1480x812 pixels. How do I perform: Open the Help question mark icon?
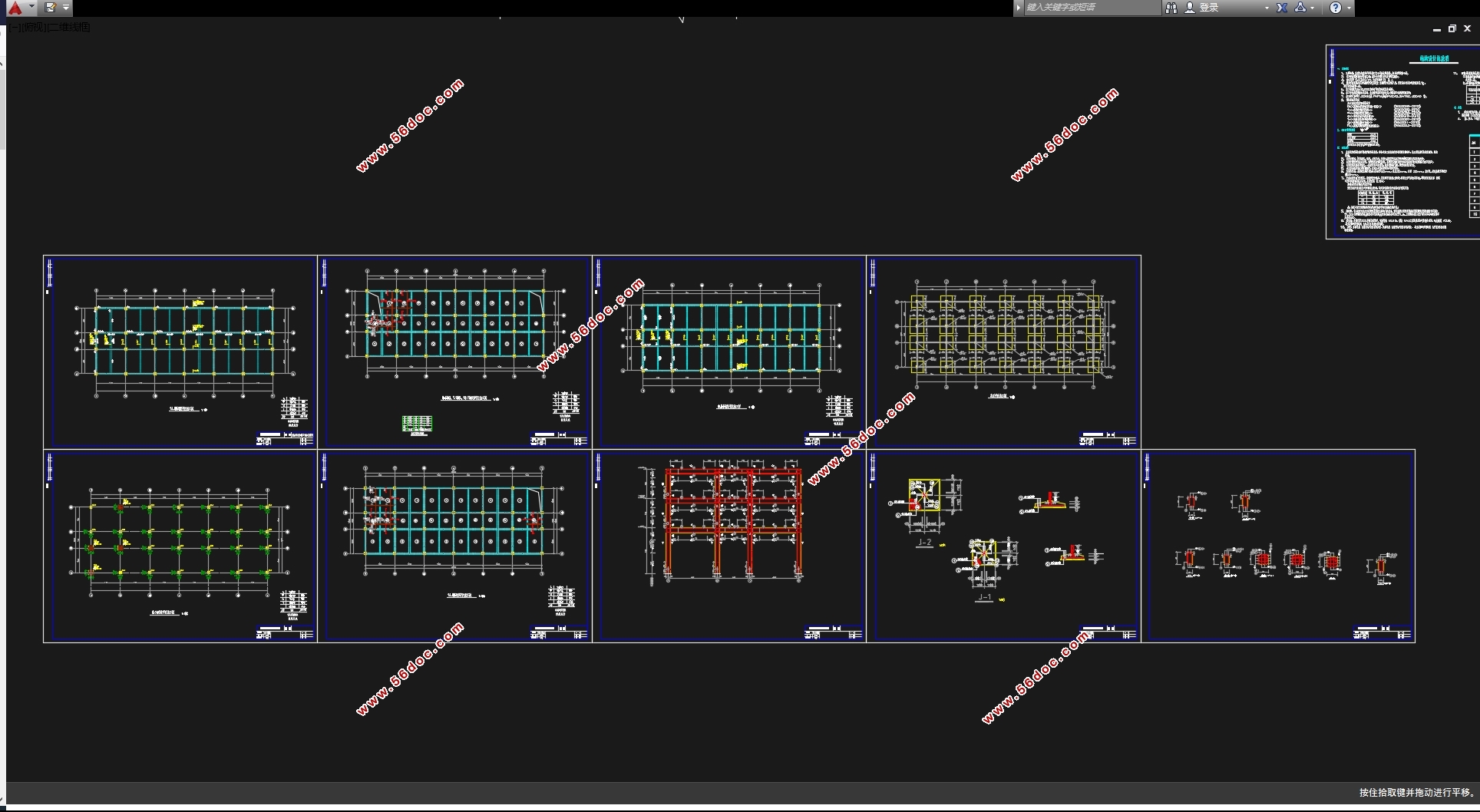point(1336,8)
